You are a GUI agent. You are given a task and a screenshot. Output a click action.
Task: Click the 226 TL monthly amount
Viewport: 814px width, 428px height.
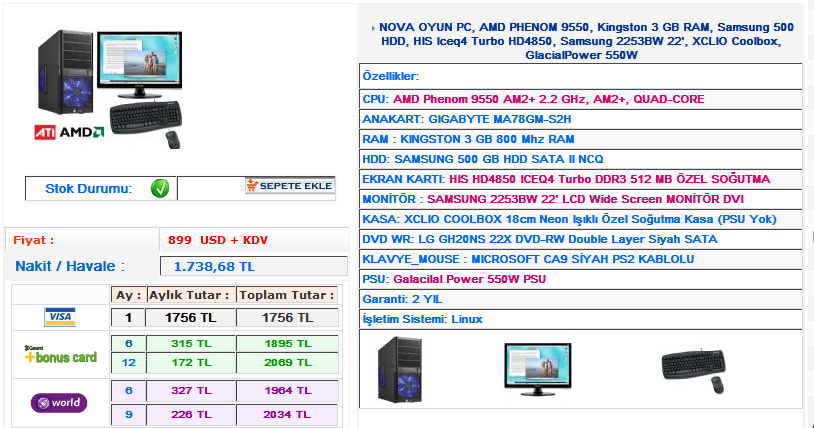[191, 414]
